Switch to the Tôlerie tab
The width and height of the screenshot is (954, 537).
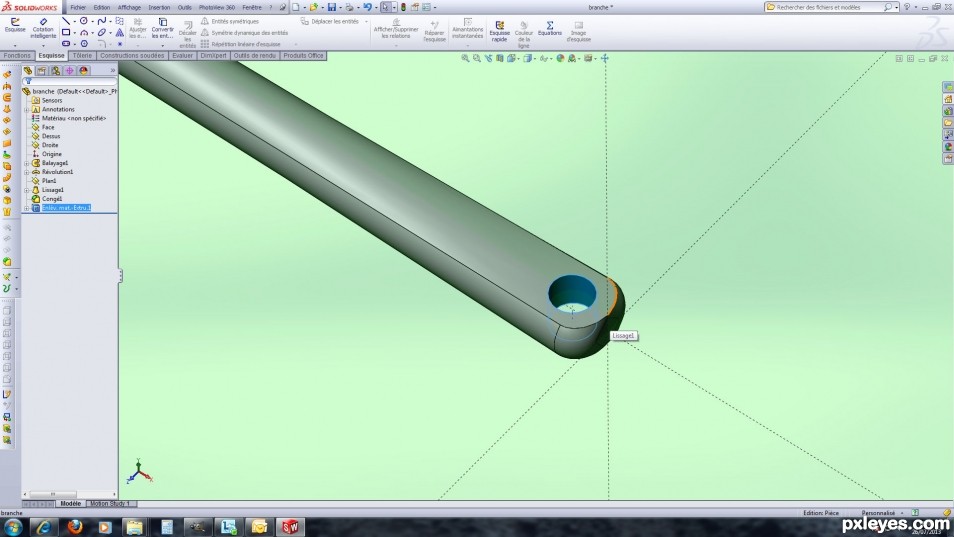tap(82, 55)
